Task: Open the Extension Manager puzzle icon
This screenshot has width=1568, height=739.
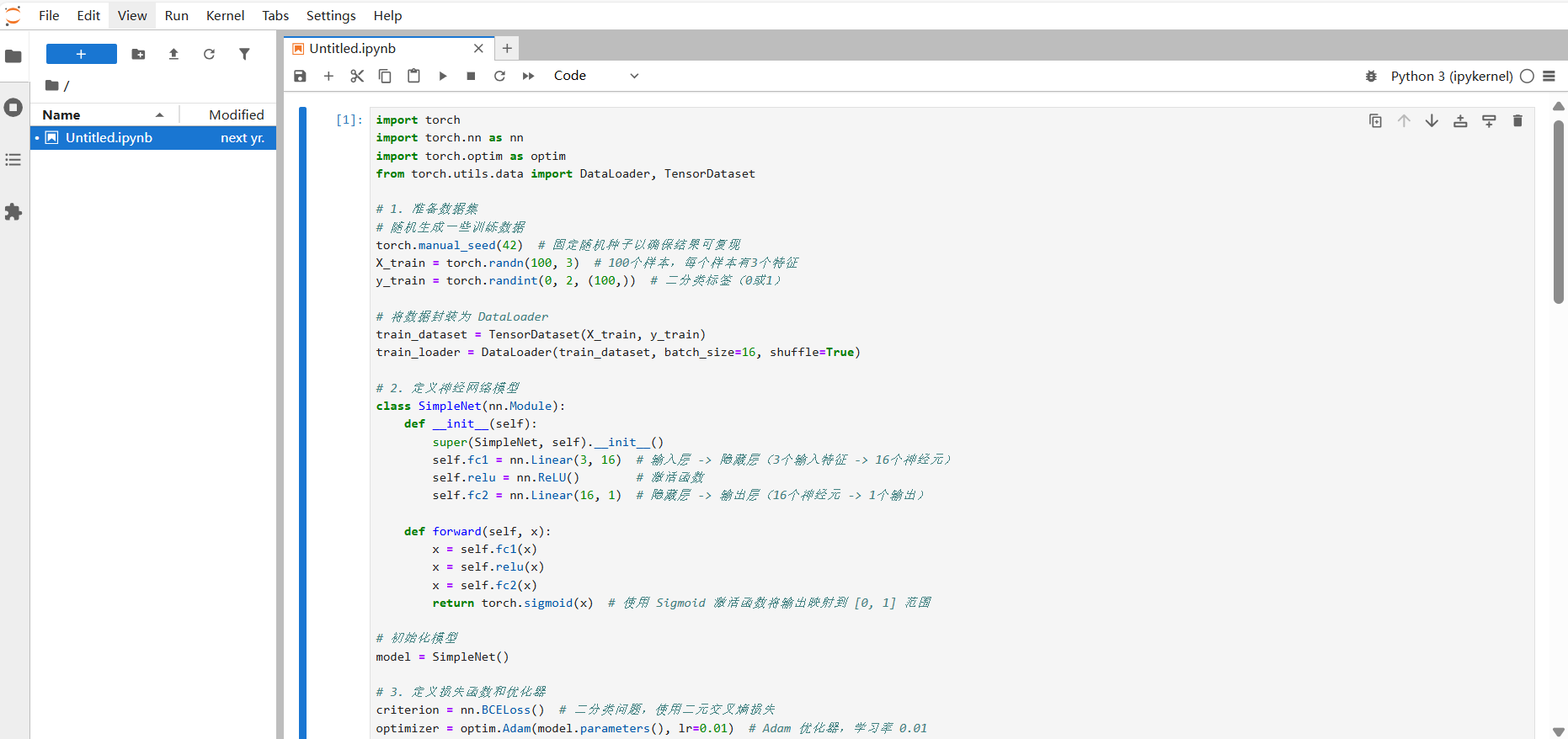Action: (x=13, y=212)
